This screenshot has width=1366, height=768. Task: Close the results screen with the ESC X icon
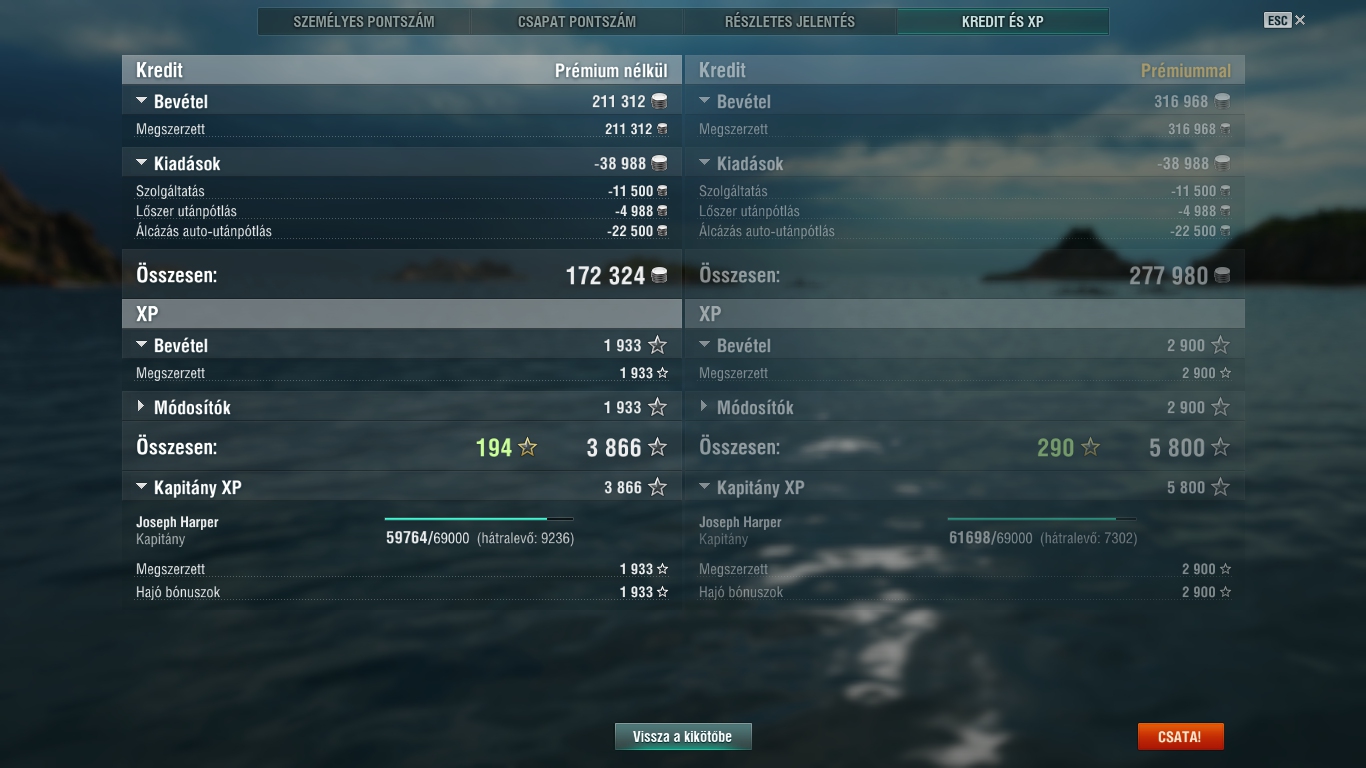pos(1300,20)
